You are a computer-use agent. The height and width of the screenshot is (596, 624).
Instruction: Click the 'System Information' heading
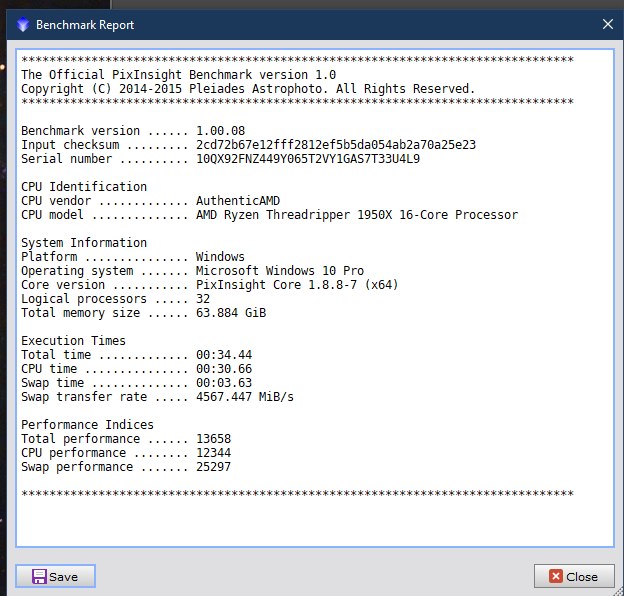pos(84,243)
